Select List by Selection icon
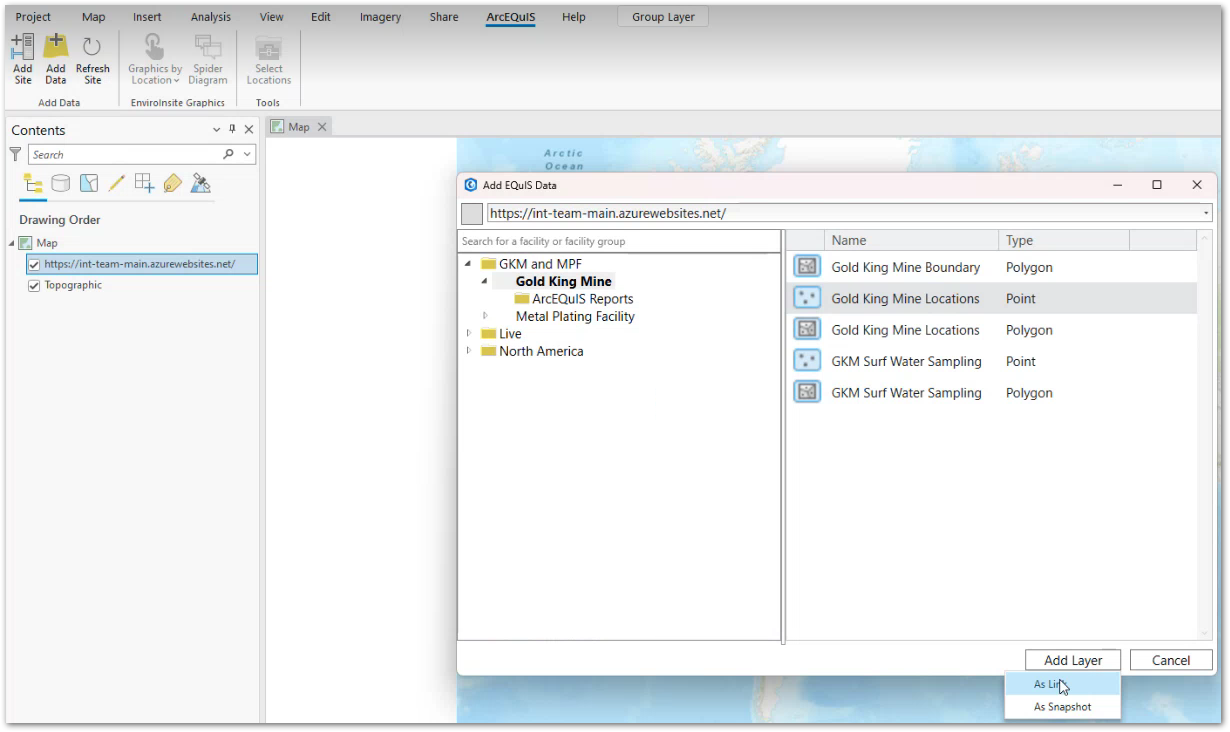Image resolution: width=1230 pixels, height=732 pixels. pyautogui.click(x=89, y=184)
